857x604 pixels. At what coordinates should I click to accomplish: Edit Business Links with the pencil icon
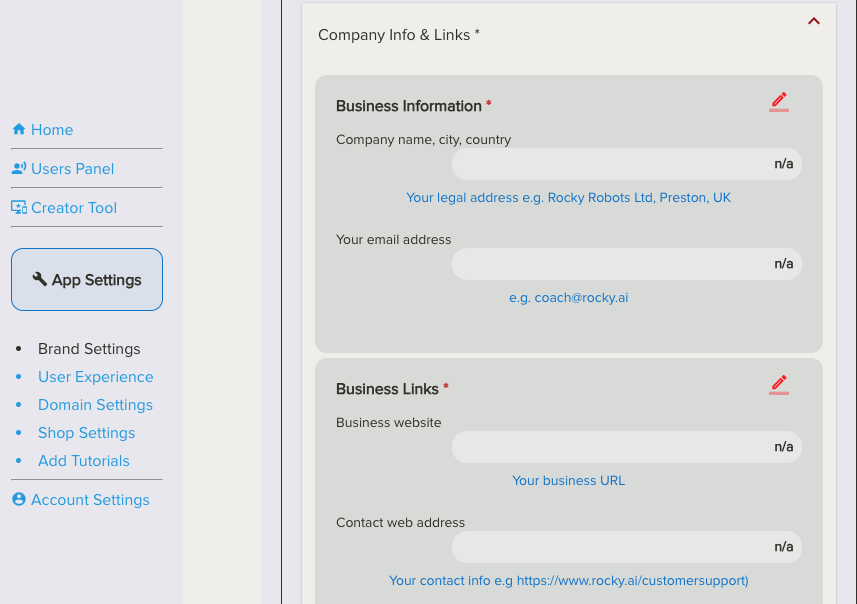coord(779,384)
